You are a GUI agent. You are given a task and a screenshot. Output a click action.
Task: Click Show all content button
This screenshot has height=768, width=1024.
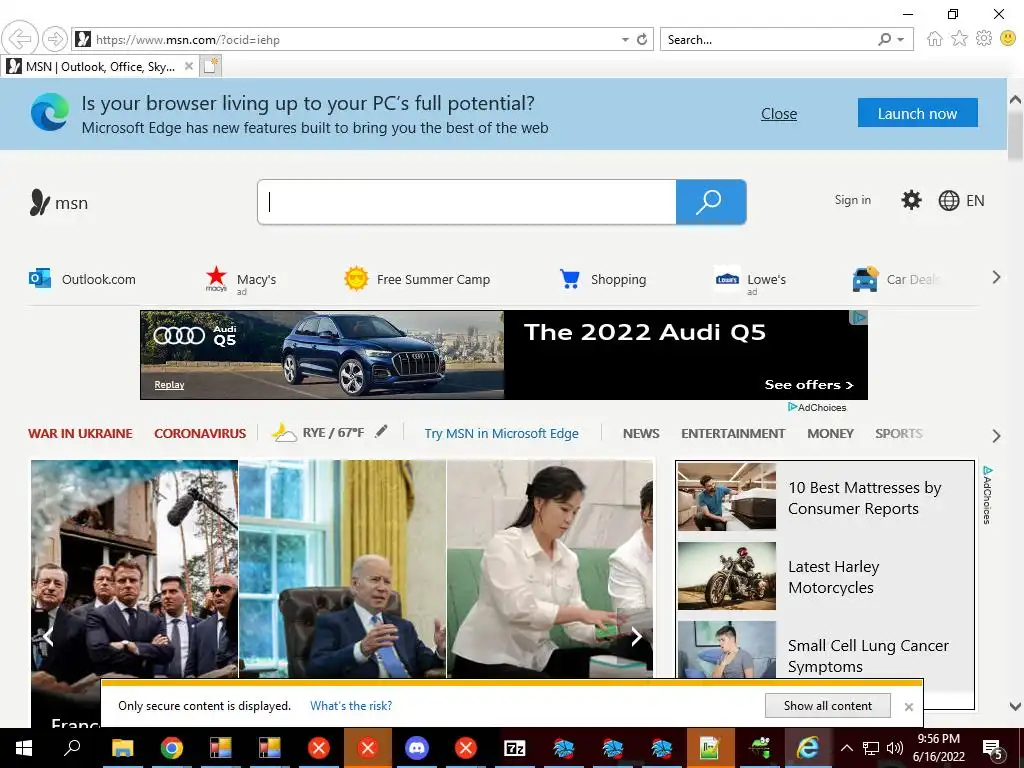click(x=827, y=706)
